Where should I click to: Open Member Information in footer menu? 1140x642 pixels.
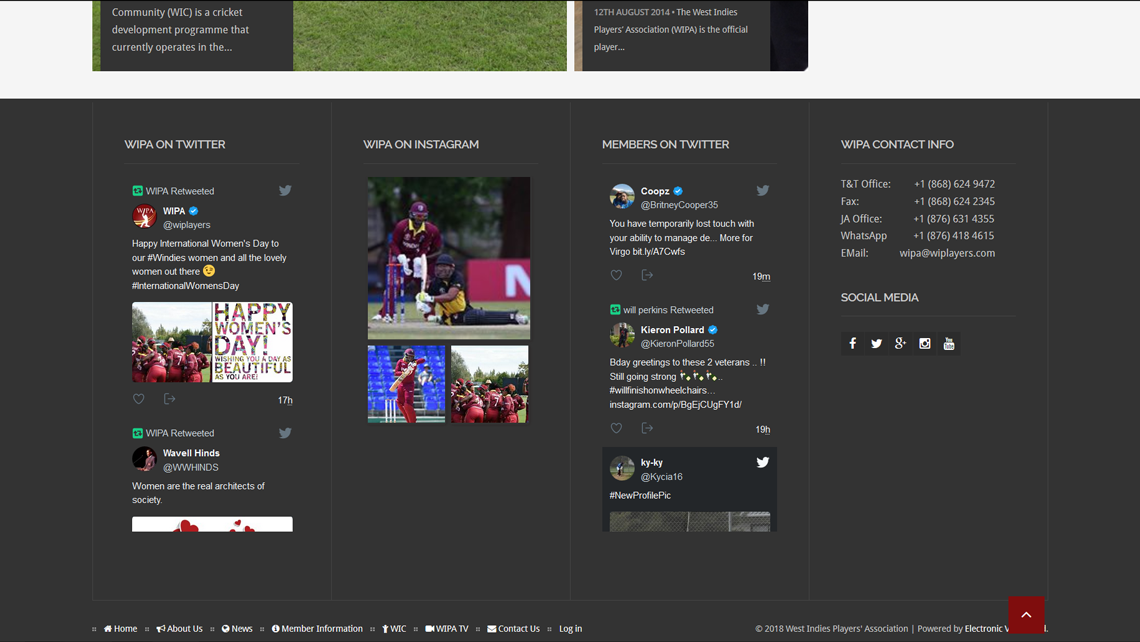[x=317, y=629]
